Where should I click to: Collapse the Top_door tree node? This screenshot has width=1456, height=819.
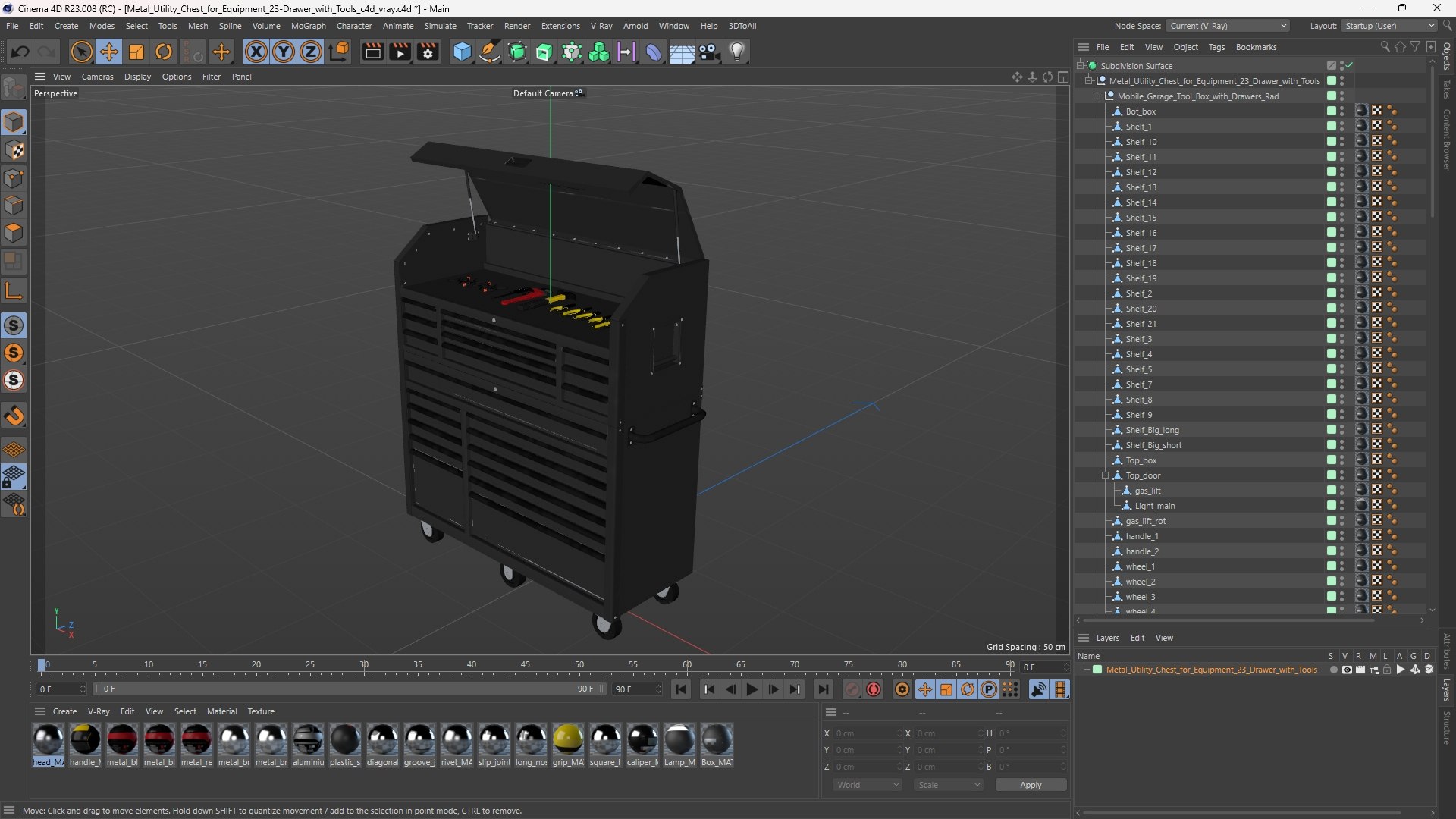point(1106,475)
